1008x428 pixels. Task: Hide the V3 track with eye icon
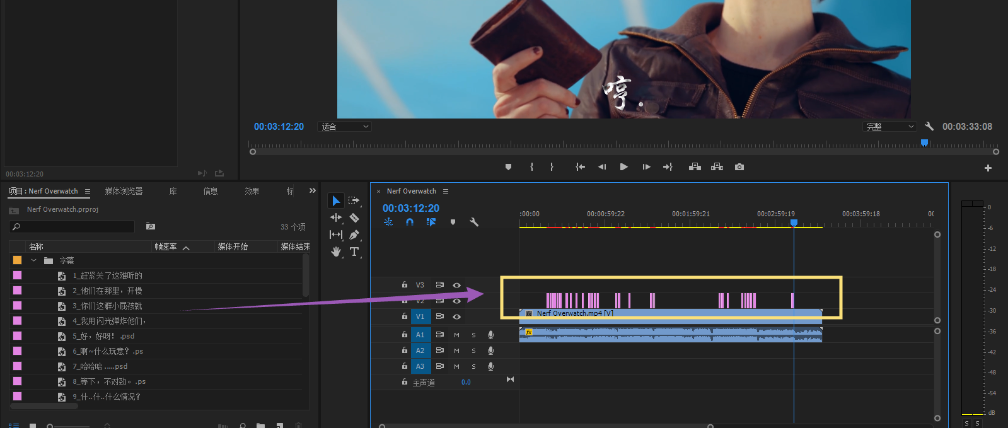click(x=456, y=285)
